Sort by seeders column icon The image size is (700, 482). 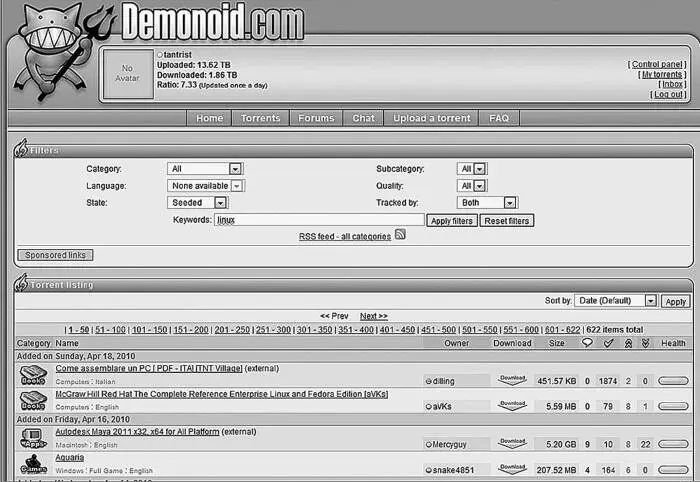point(628,343)
